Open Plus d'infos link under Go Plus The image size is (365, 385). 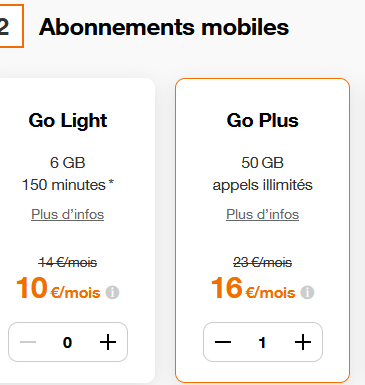[263, 214]
